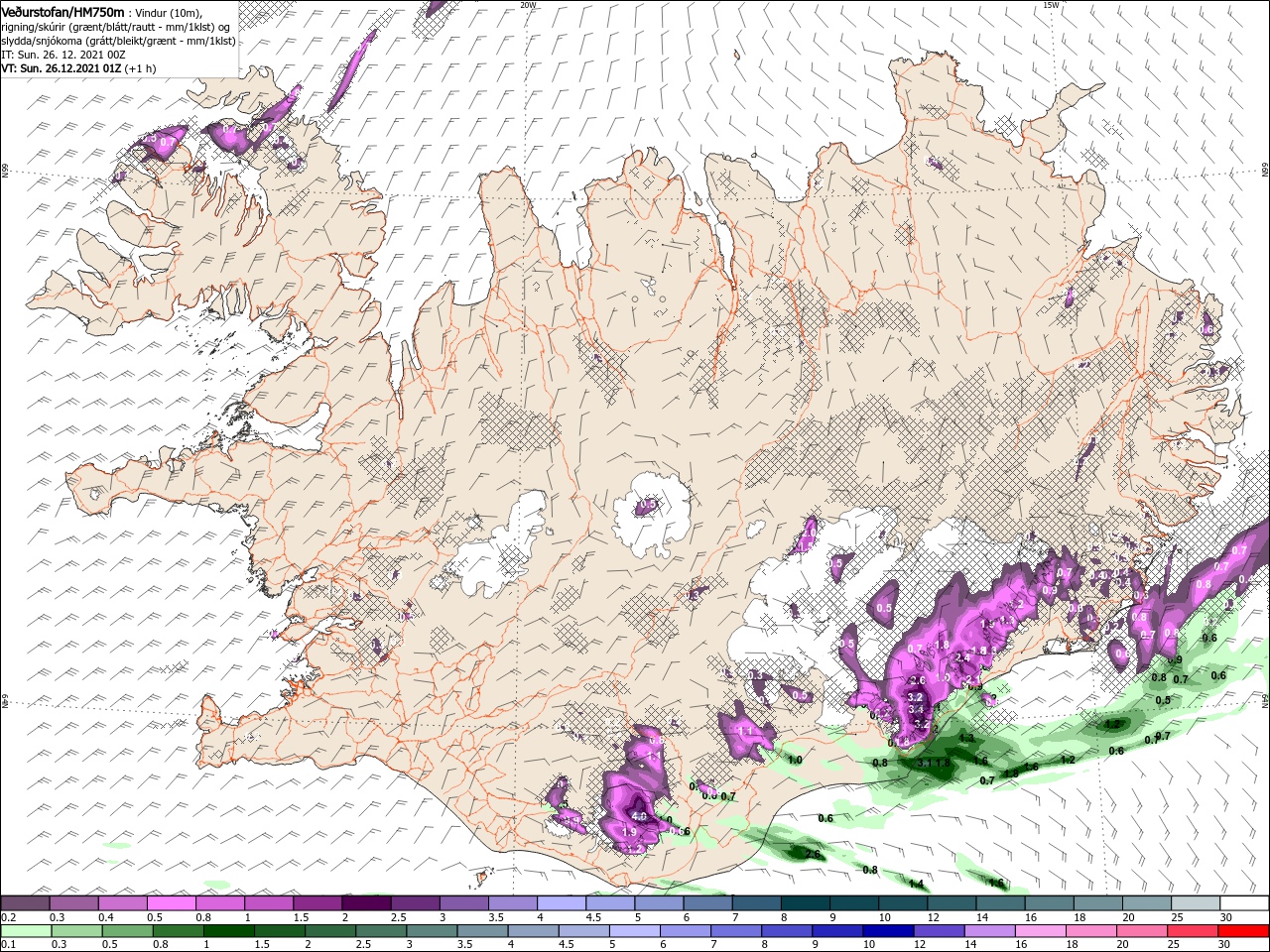Click the 2.4 snowfall value on the map
The image size is (1270, 952).
(x=961, y=658)
